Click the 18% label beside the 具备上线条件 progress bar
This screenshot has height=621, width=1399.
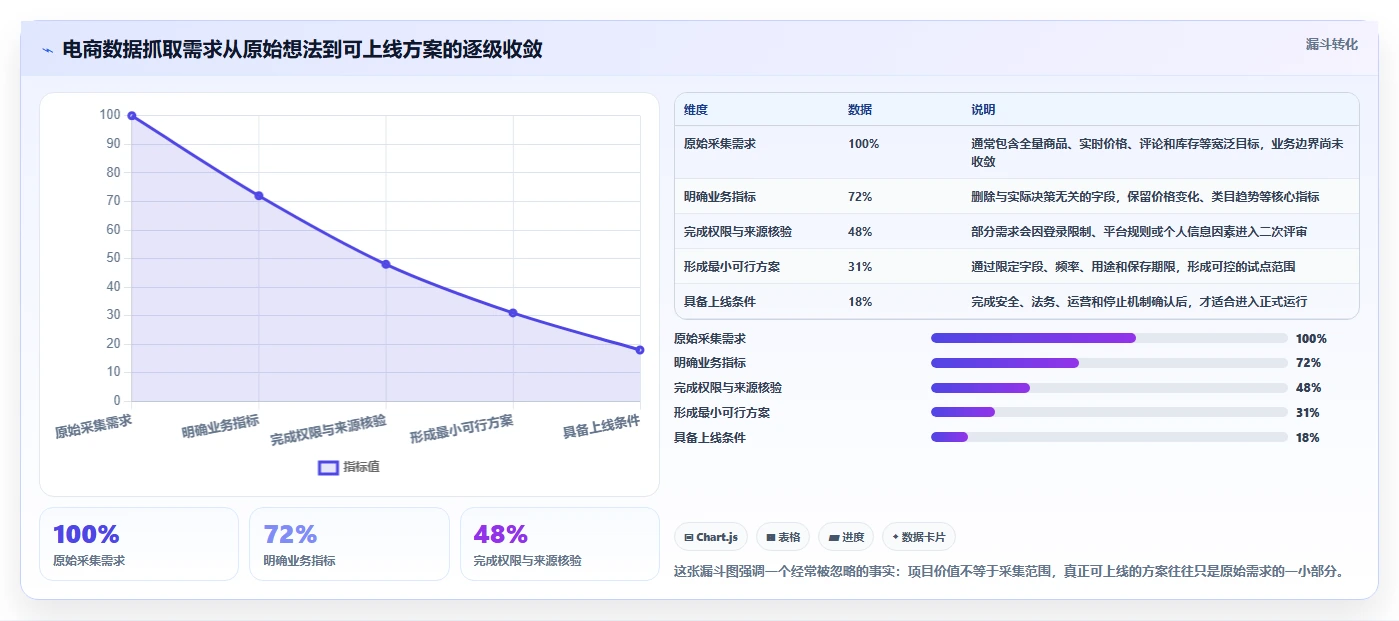coord(1308,438)
